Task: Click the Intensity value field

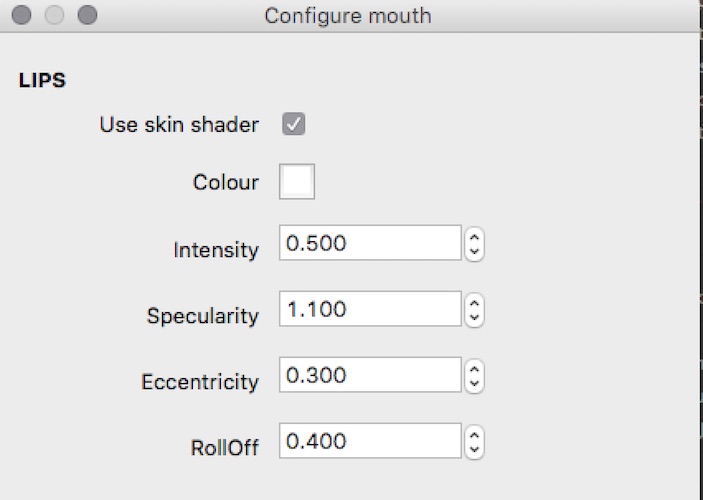Action: point(370,244)
